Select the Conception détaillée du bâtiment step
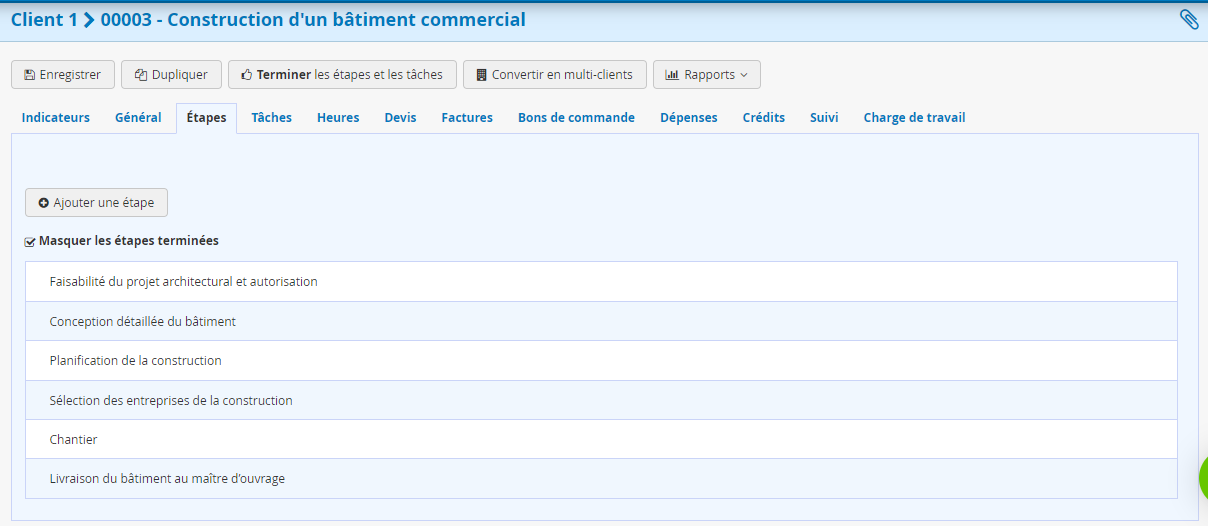 142,322
